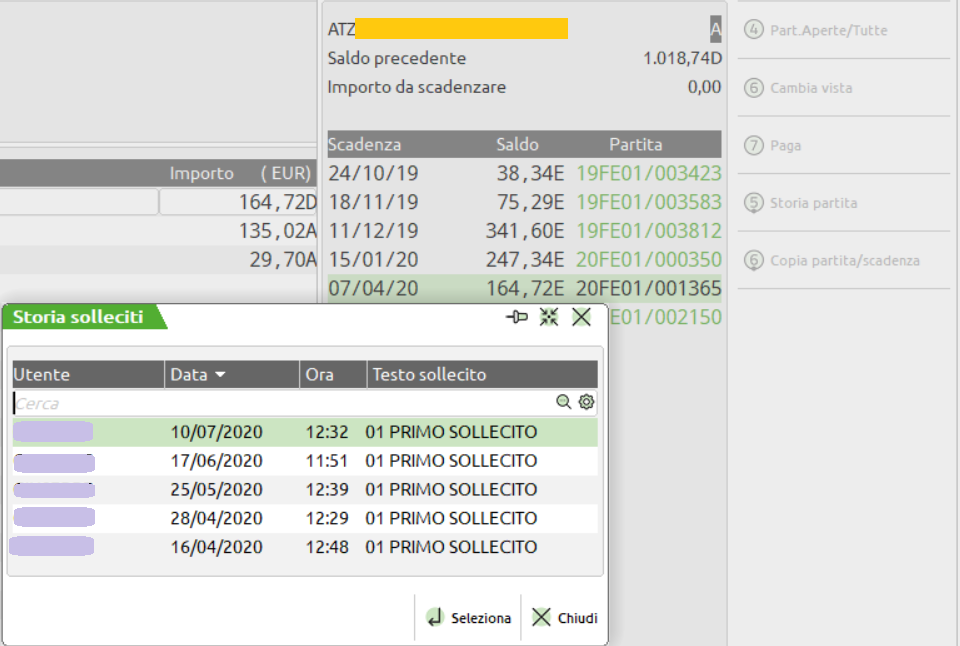Click Copia partita/scadenza option

844,261
